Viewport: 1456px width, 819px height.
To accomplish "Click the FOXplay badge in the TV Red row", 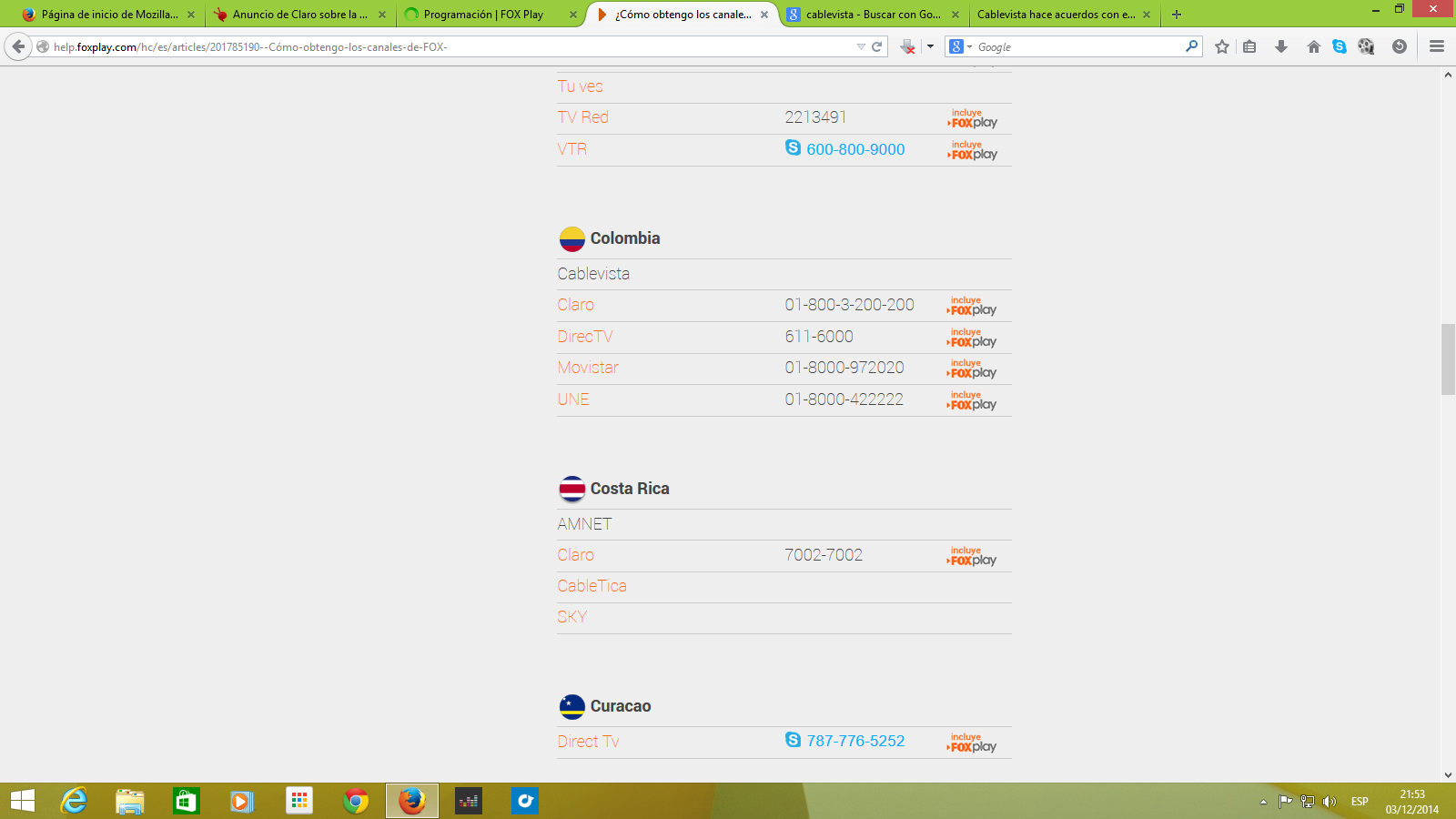I will click(973, 118).
